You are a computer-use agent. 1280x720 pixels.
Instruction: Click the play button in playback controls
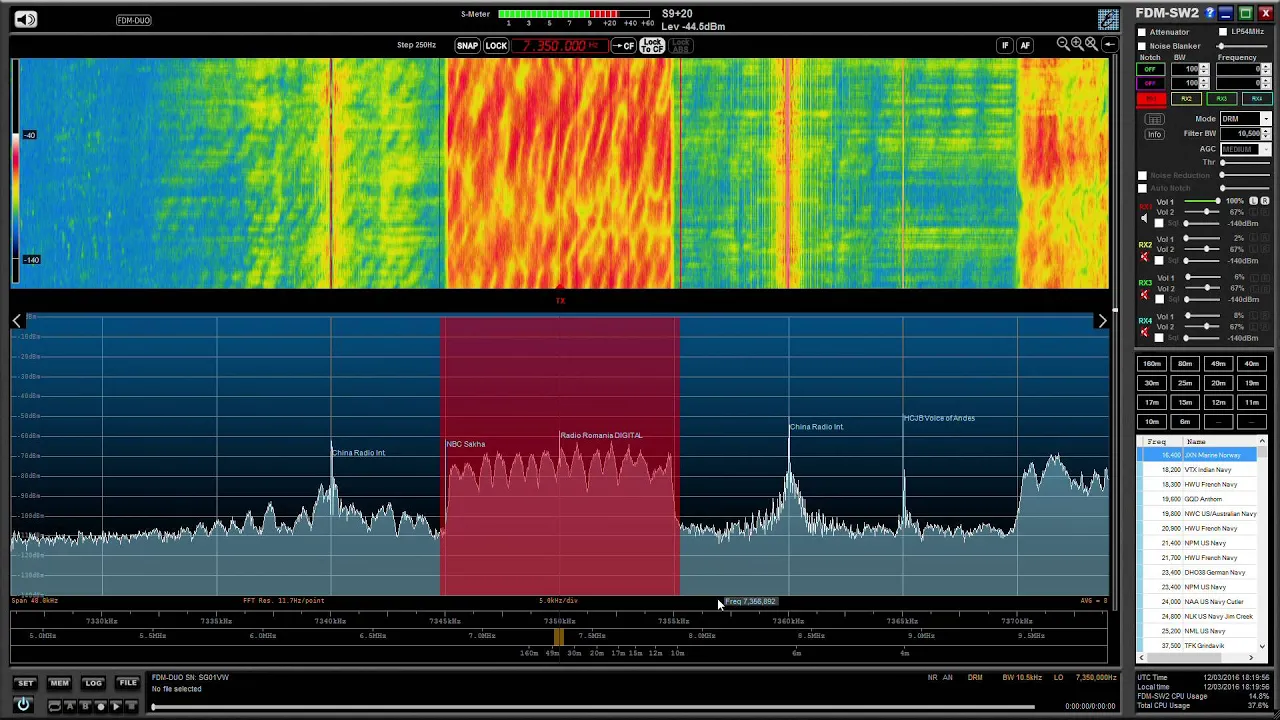(116, 706)
